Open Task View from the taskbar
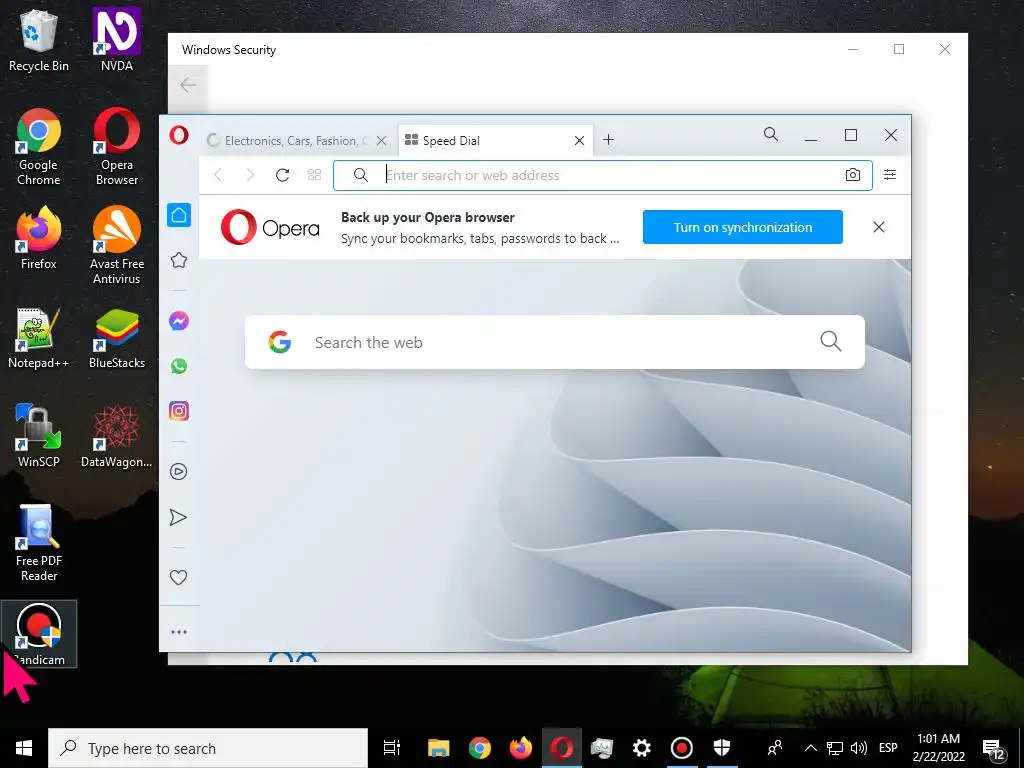1024x768 pixels. [x=392, y=748]
